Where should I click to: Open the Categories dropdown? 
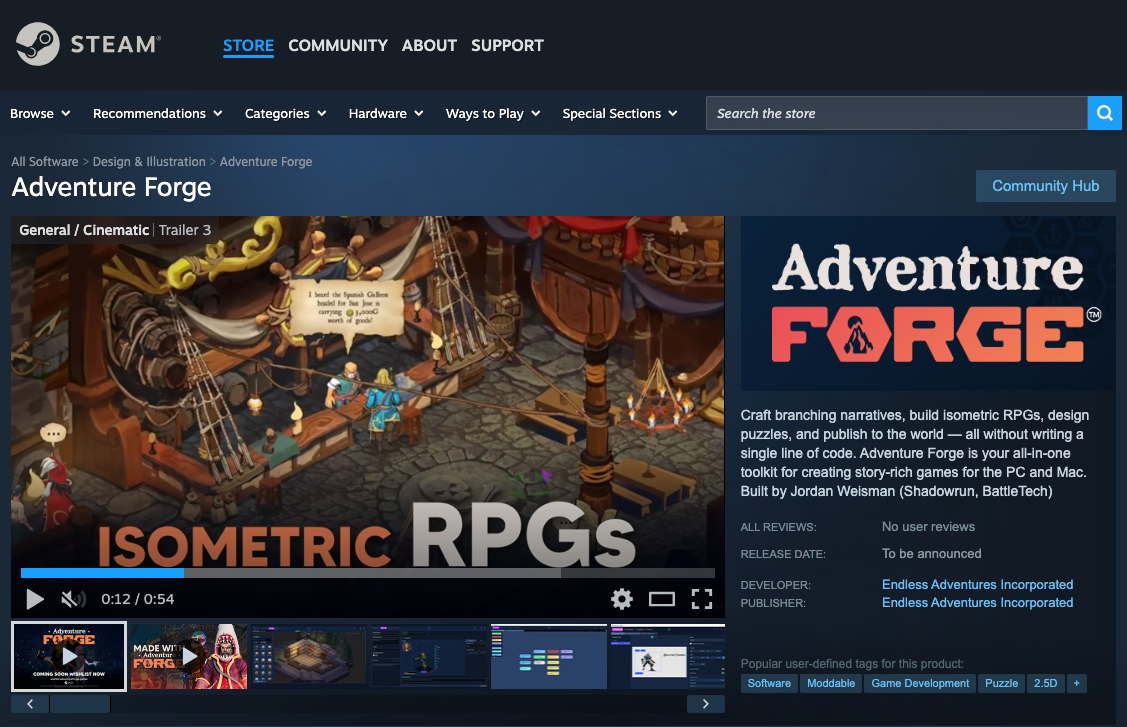pos(285,113)
